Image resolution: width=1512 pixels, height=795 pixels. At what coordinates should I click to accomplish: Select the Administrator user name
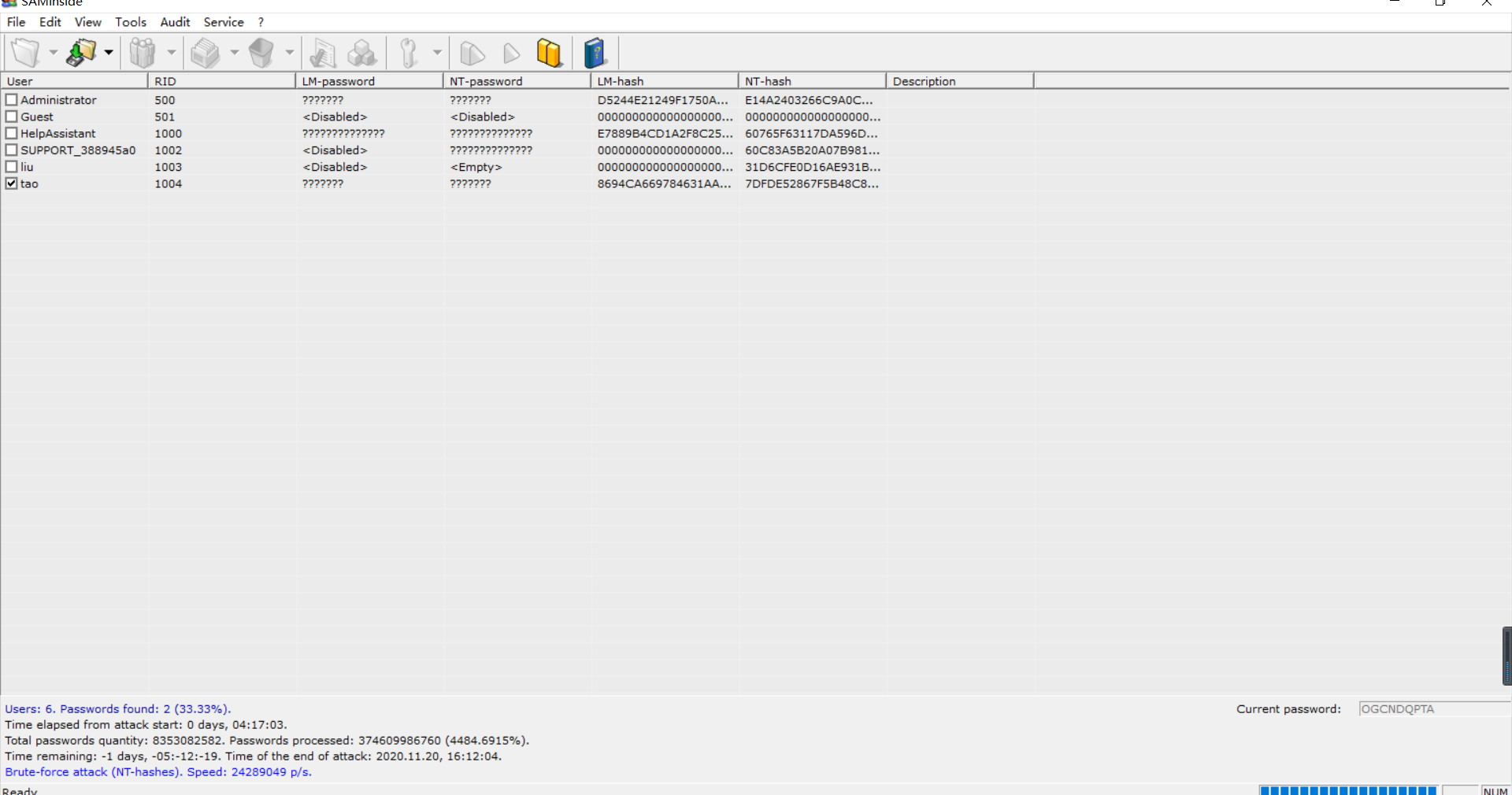pyautogui.click(x=58, y=100)
